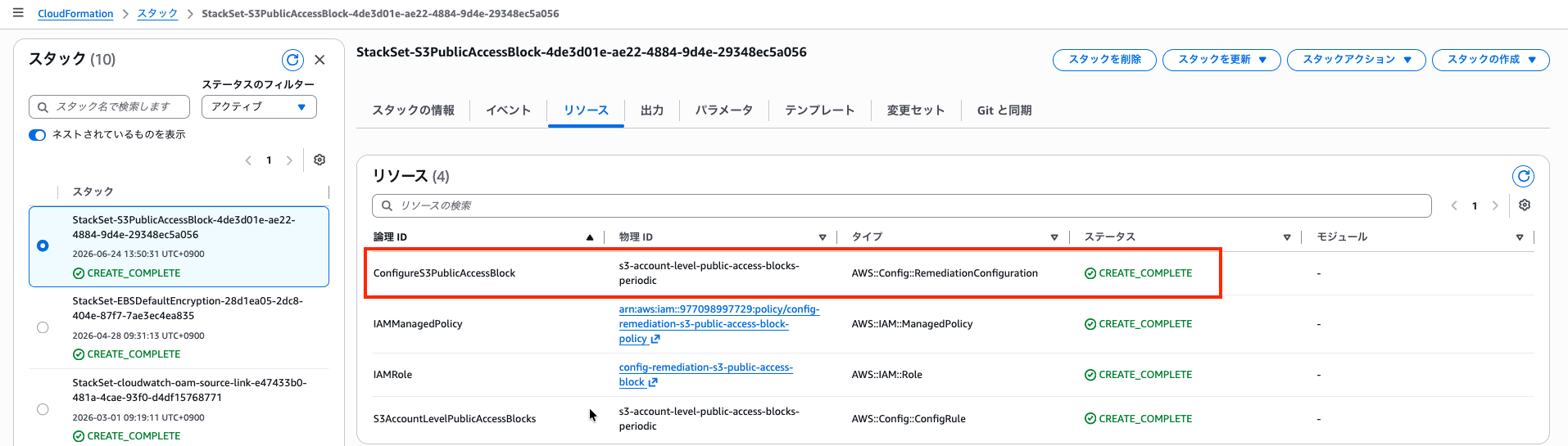Click AWS::IAM::ManagedPolicy type cell

(912, 324)
